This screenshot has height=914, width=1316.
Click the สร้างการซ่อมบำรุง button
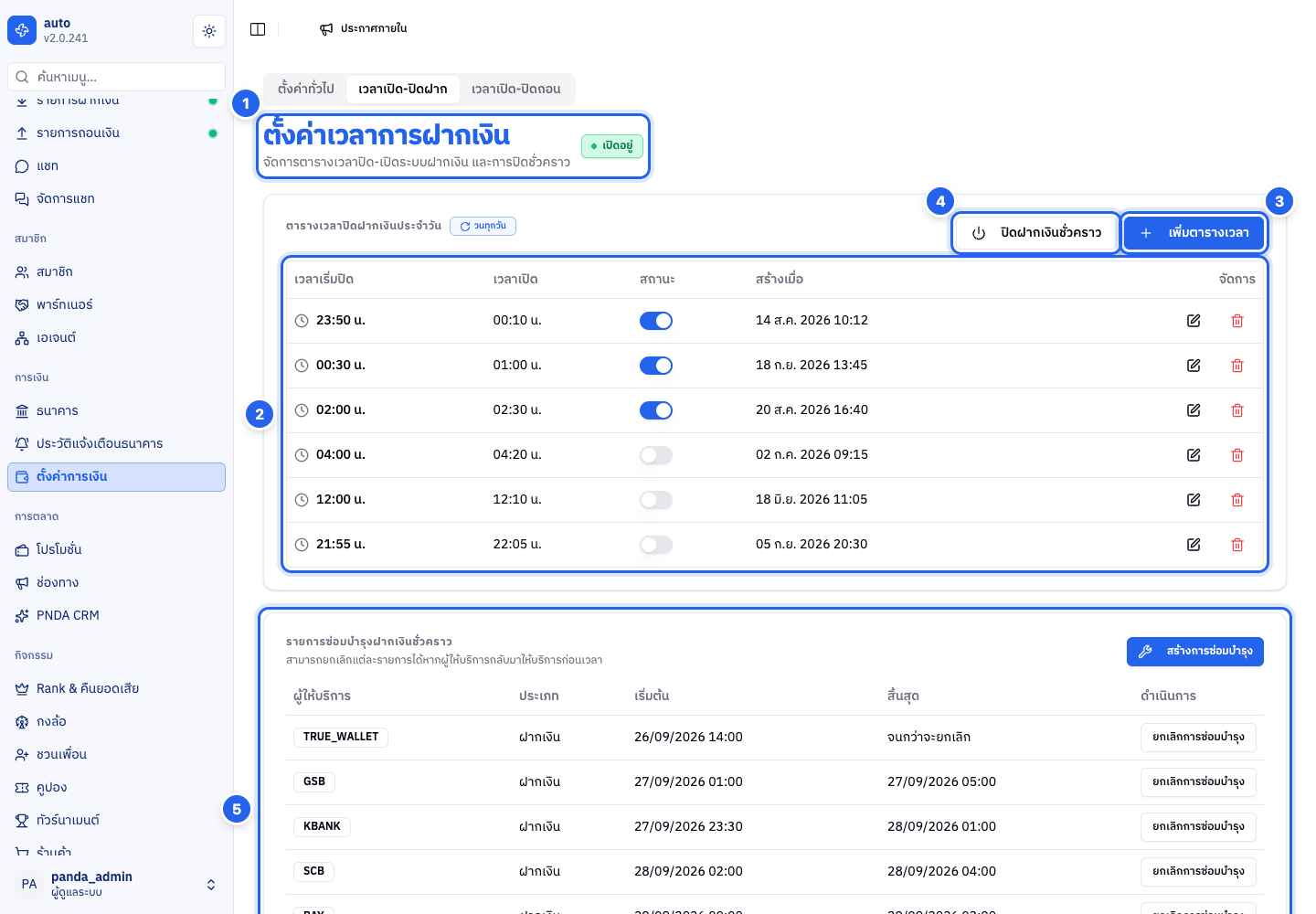[x=1195, y=652]
